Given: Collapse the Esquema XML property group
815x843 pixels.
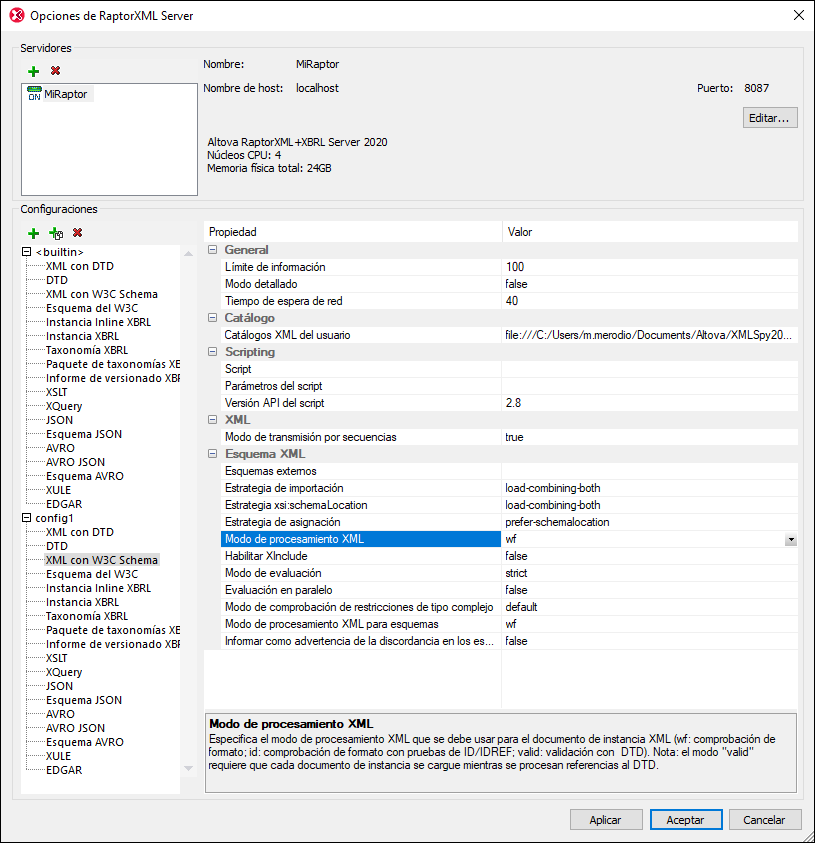Looking at the screenshot, I should [211, 453].
